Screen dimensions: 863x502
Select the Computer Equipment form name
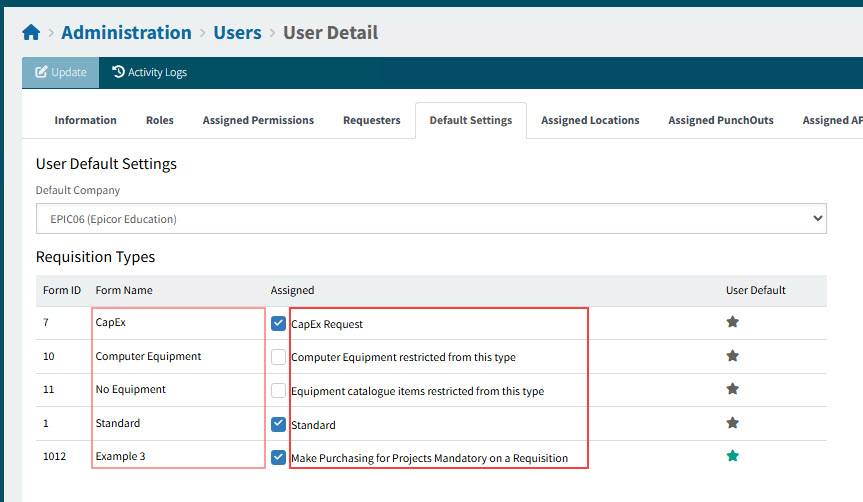(148, 356)
